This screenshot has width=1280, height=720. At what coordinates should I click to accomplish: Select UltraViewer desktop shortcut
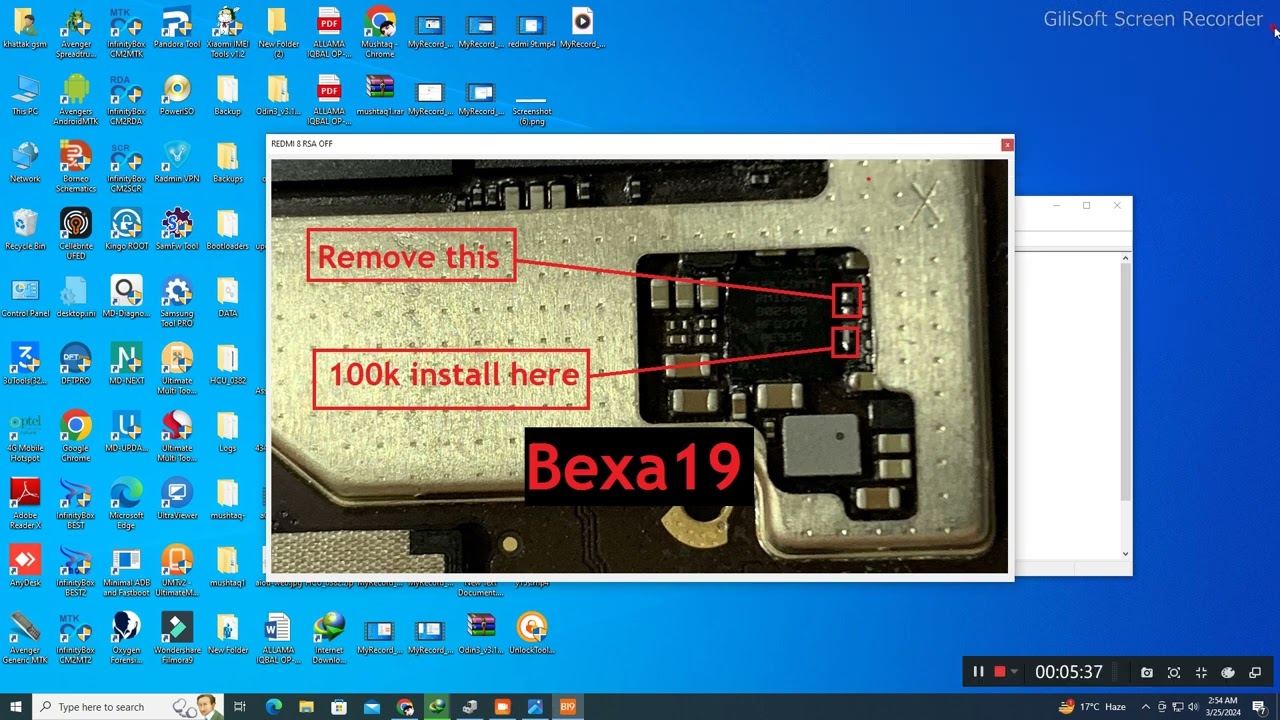pos(177,499)
